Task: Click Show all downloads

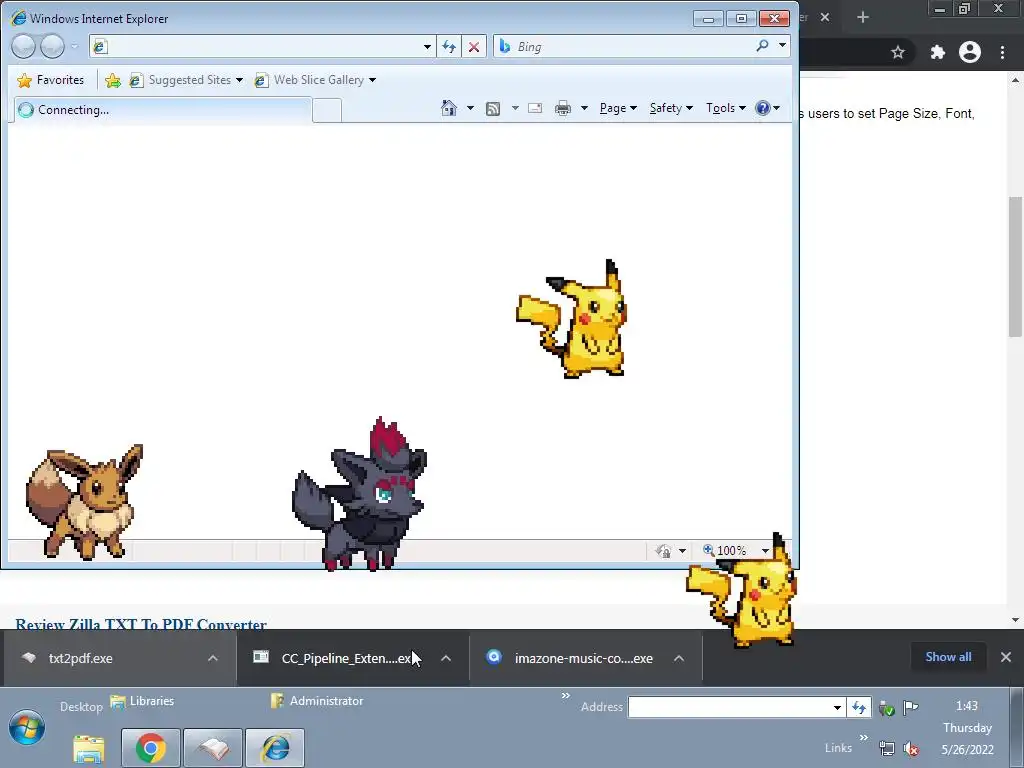Action: 948,657
